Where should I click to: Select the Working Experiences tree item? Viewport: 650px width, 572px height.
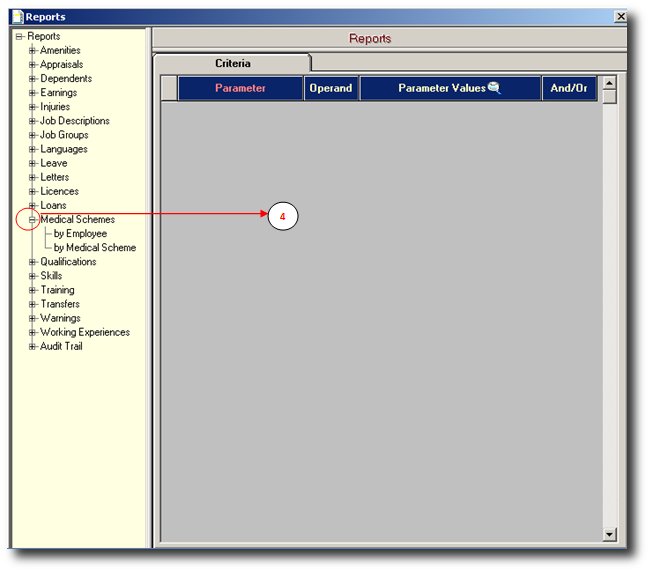[84, 333]
